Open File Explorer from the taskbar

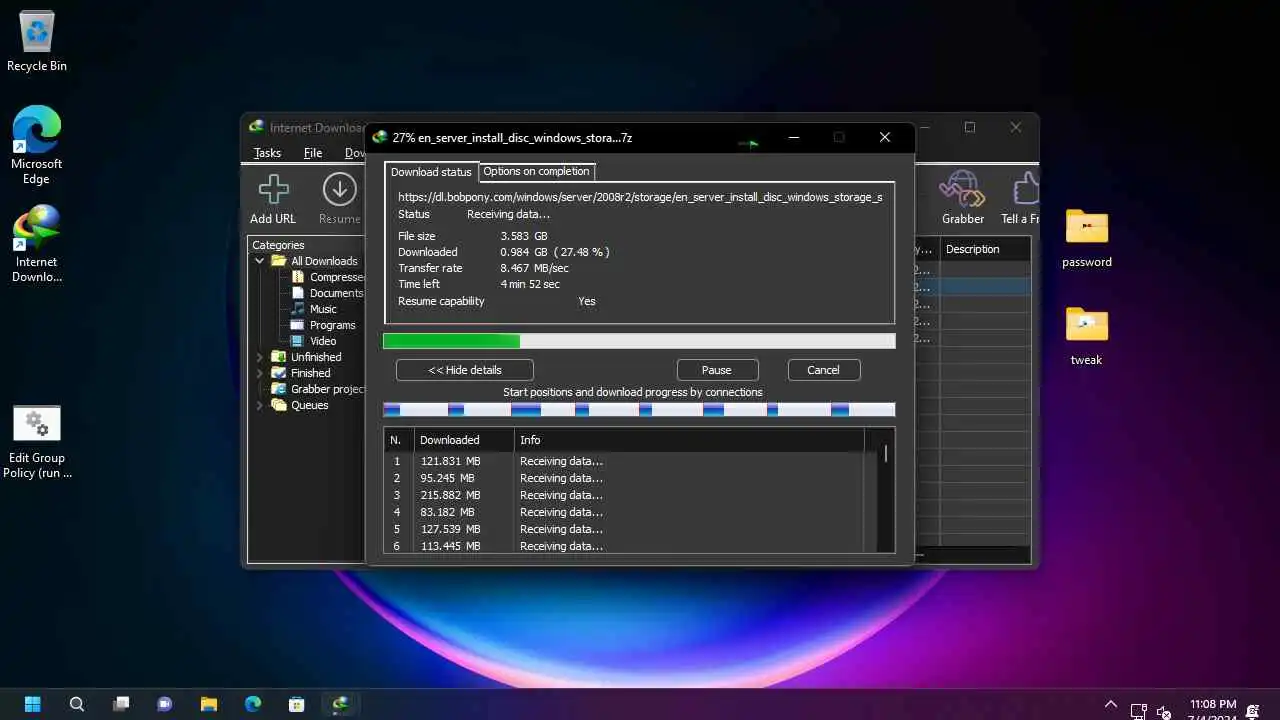(x=209, y=704)
